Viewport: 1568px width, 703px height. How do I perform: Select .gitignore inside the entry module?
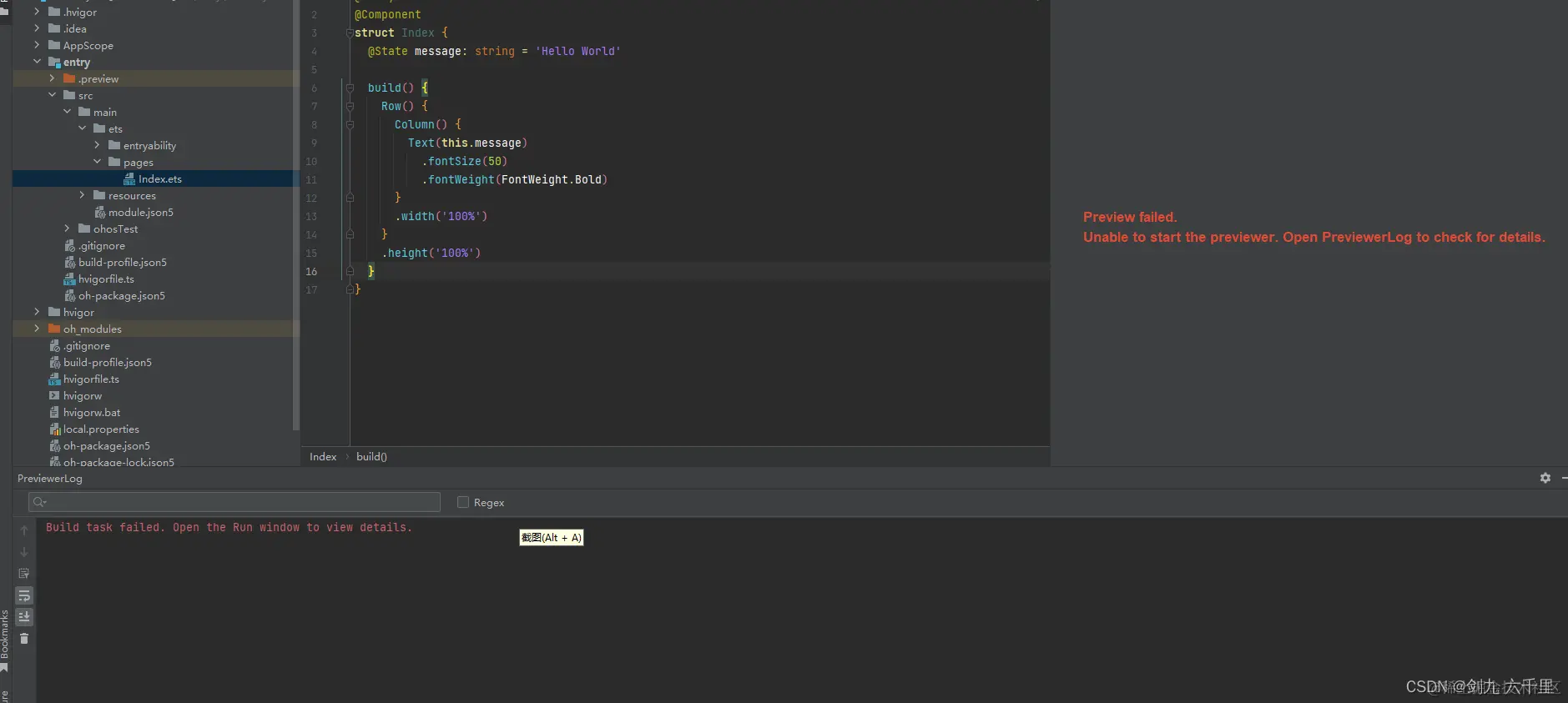click(x=102, y=246)
